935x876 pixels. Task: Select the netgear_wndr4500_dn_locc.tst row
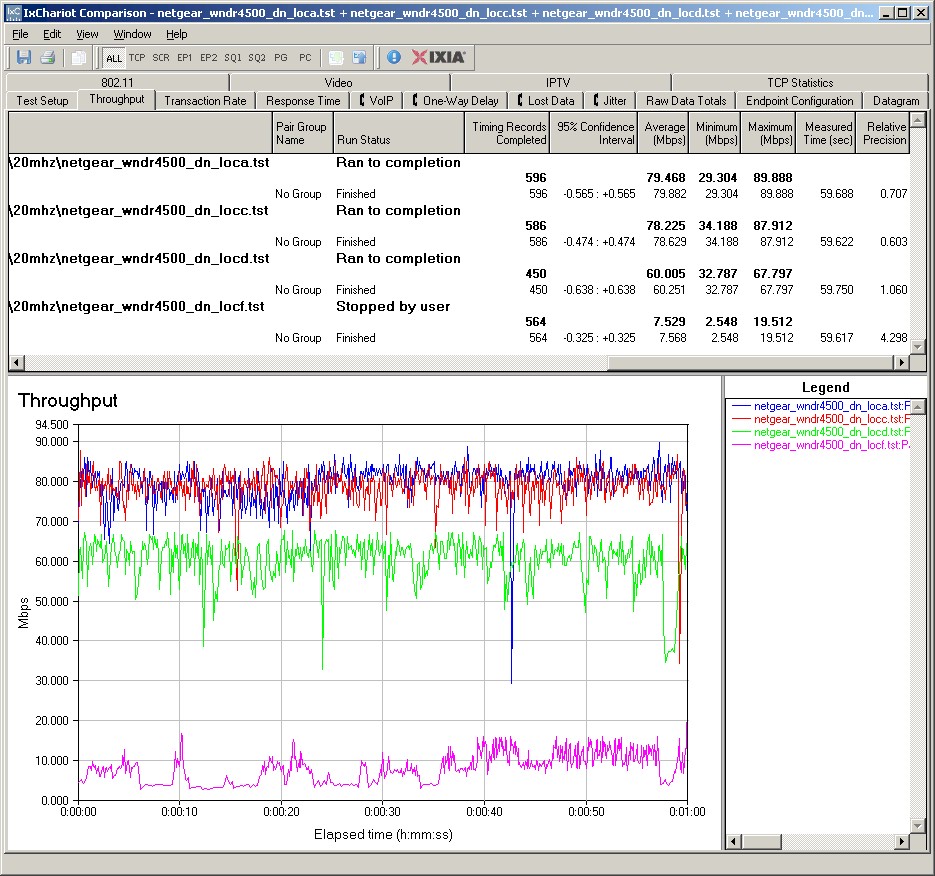click(x=459, y=211)
